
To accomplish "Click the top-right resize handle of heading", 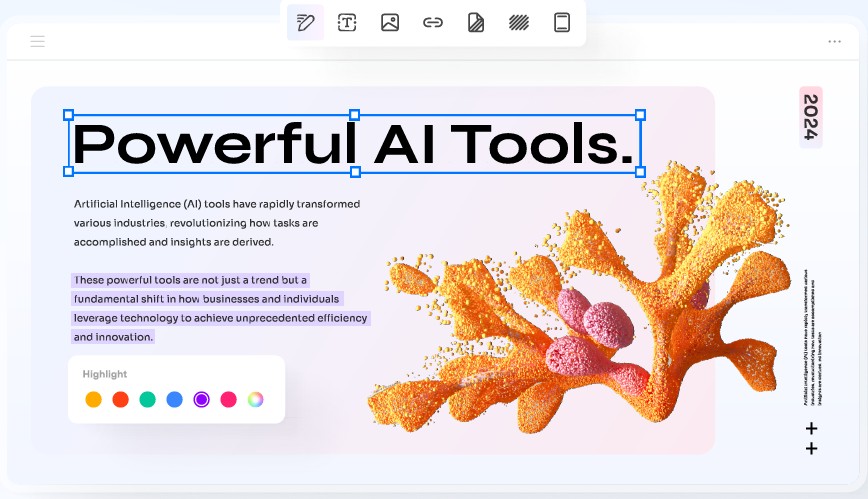I will point(640,115).
